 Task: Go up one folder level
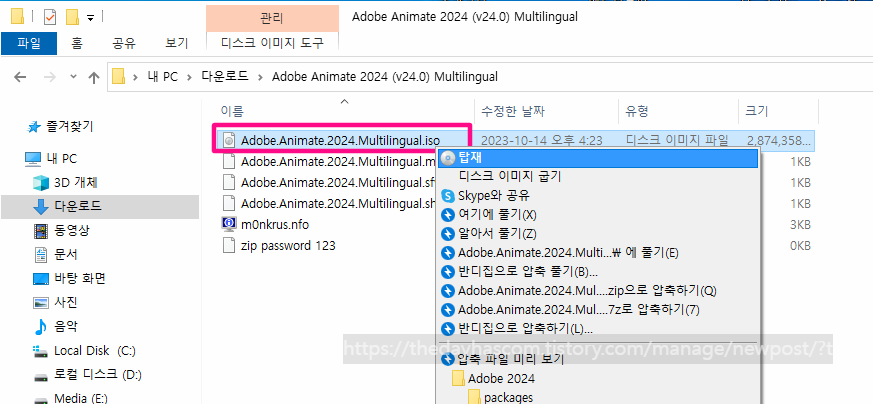point(94,77)
